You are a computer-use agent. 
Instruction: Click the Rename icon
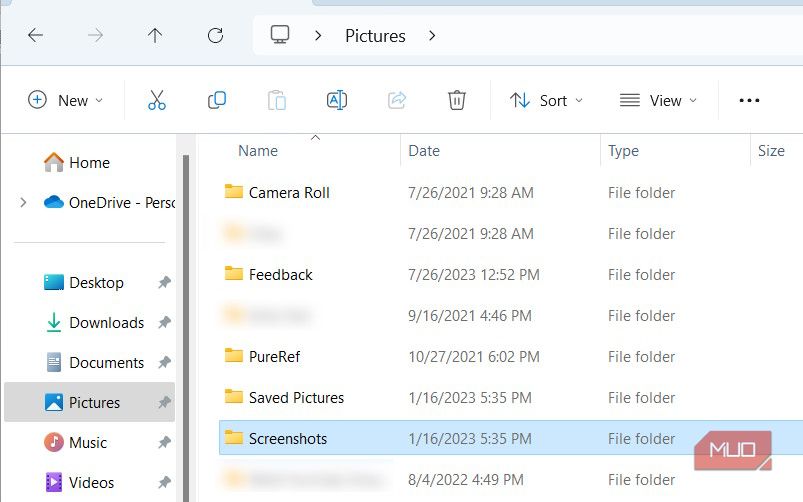[336, 100]
